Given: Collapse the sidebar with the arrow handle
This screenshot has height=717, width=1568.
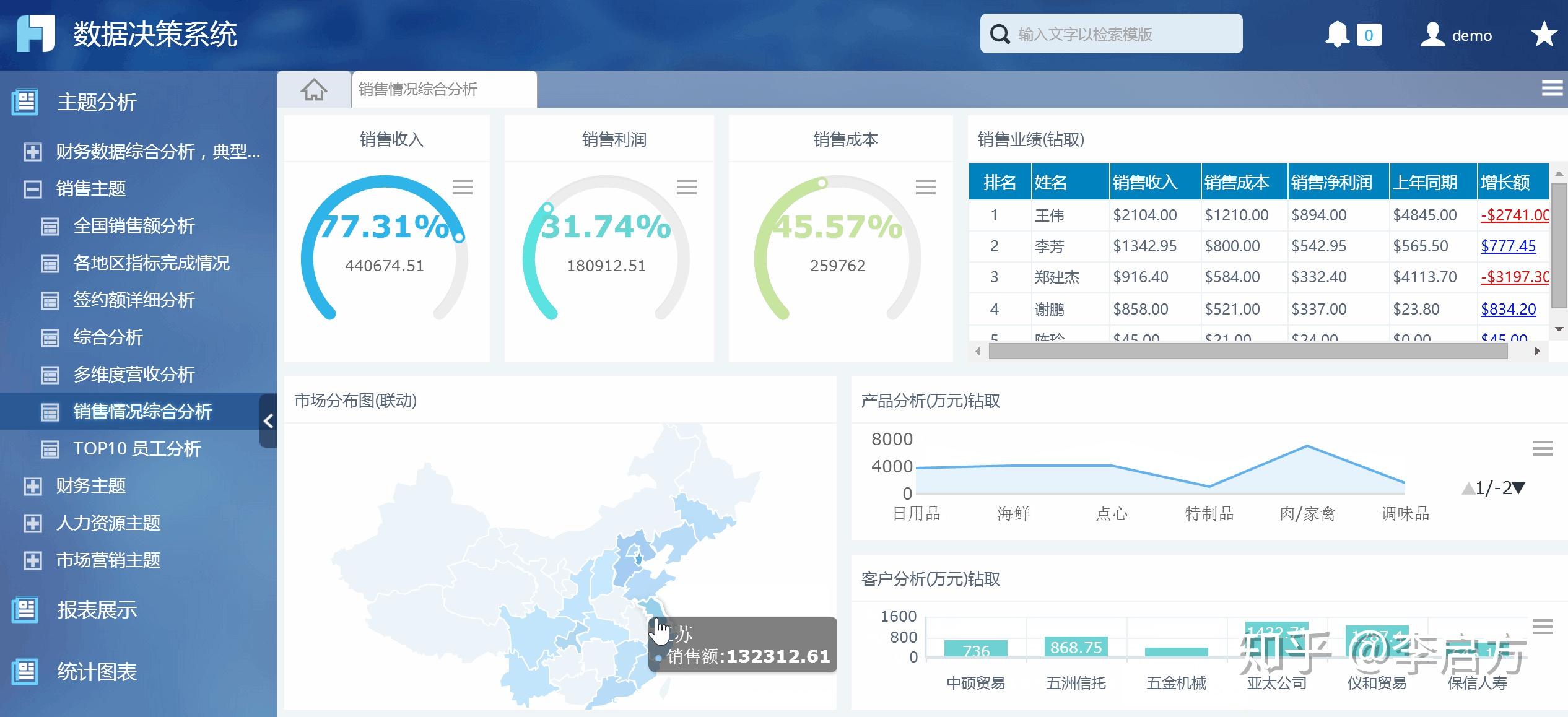Looking at the screenshot, I should [x=268, y=421].
